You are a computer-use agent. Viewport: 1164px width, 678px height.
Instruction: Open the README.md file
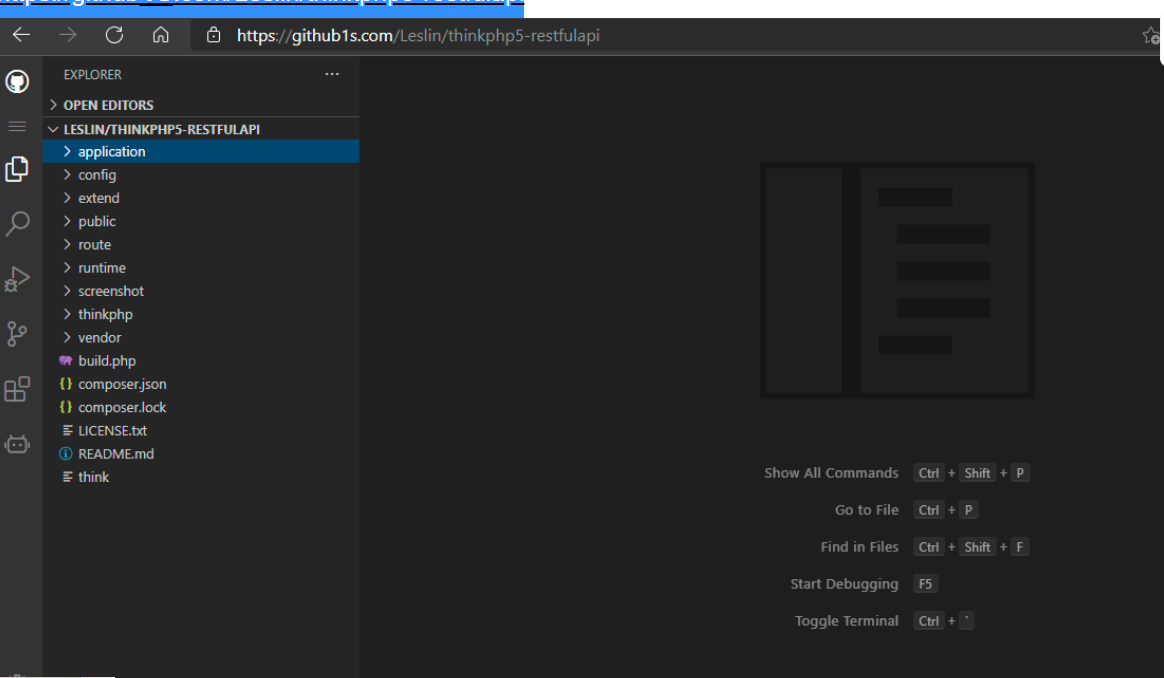(x=116, y=454)
